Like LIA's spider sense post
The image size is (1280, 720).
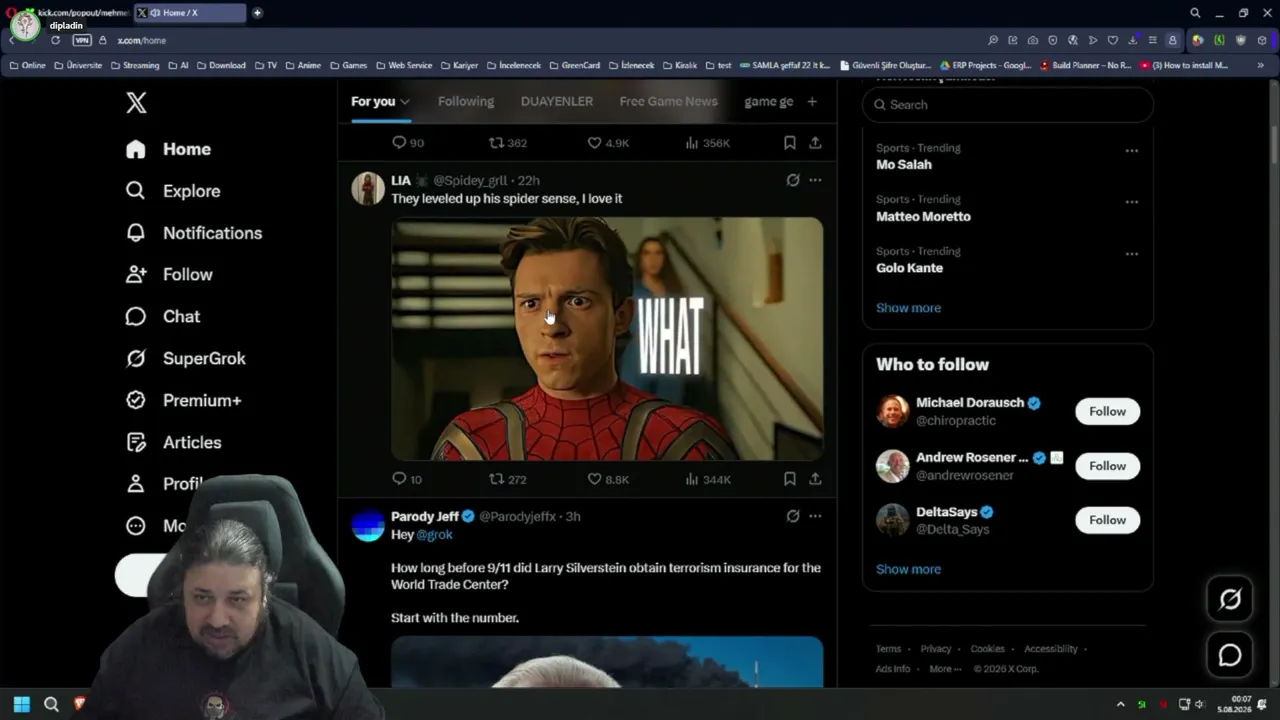(607, 479)
